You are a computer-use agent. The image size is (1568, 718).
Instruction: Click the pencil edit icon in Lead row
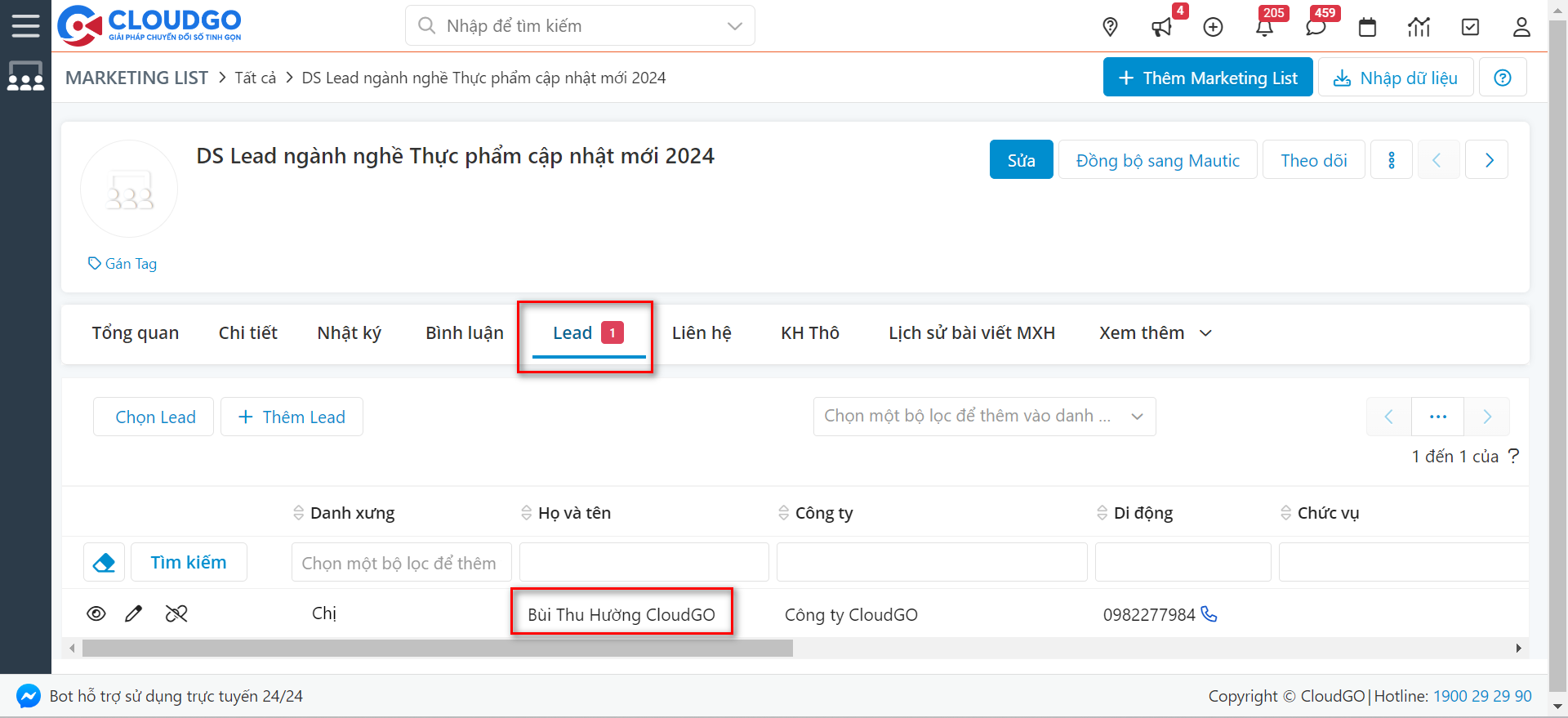[x=134, y=613]
